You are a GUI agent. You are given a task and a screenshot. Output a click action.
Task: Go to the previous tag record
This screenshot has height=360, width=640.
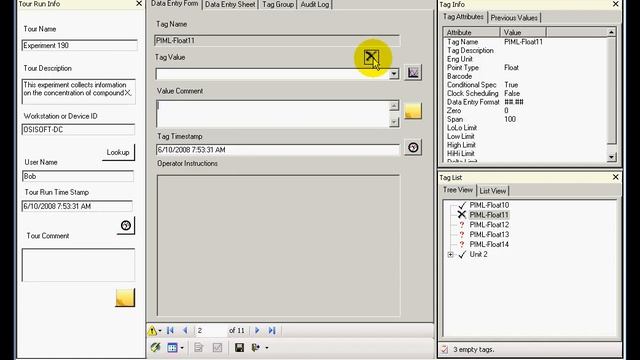click(x=185, y=331)
